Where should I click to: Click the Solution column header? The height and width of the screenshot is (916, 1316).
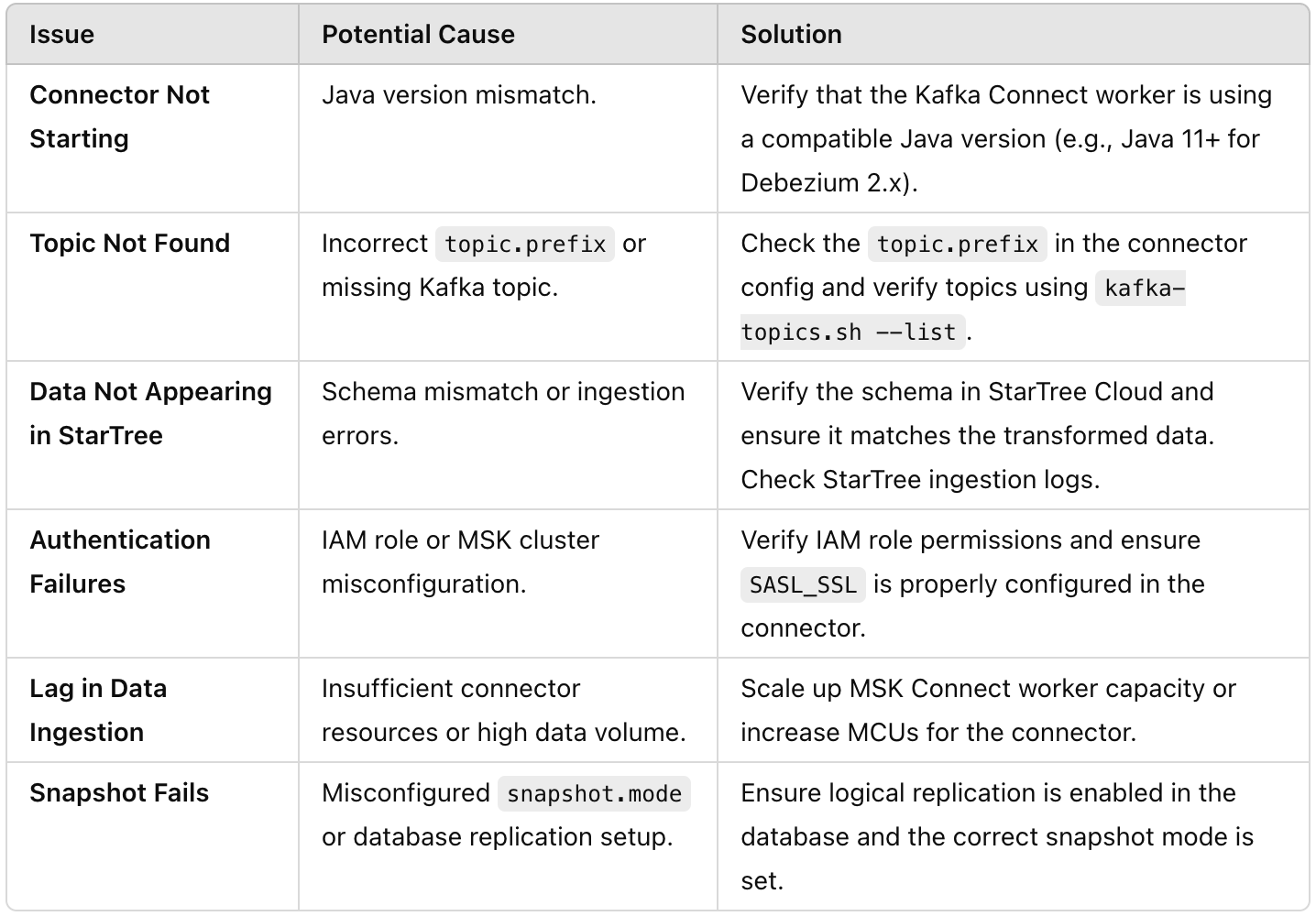791,35
